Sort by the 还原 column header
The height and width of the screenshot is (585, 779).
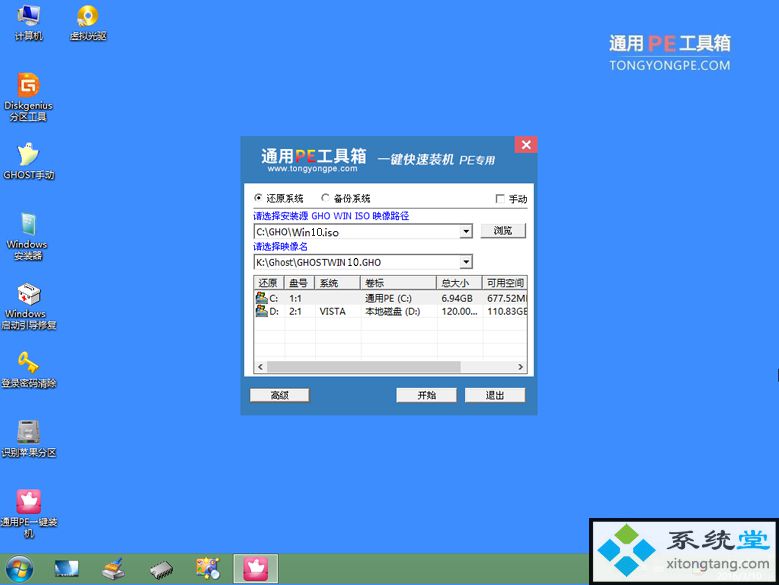tap(269, 283)
